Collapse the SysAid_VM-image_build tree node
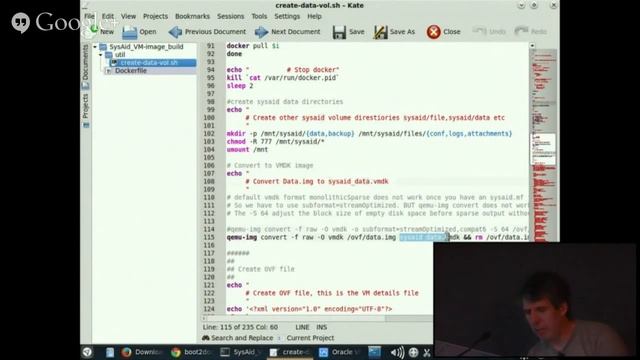 click(x=95, y=47)
